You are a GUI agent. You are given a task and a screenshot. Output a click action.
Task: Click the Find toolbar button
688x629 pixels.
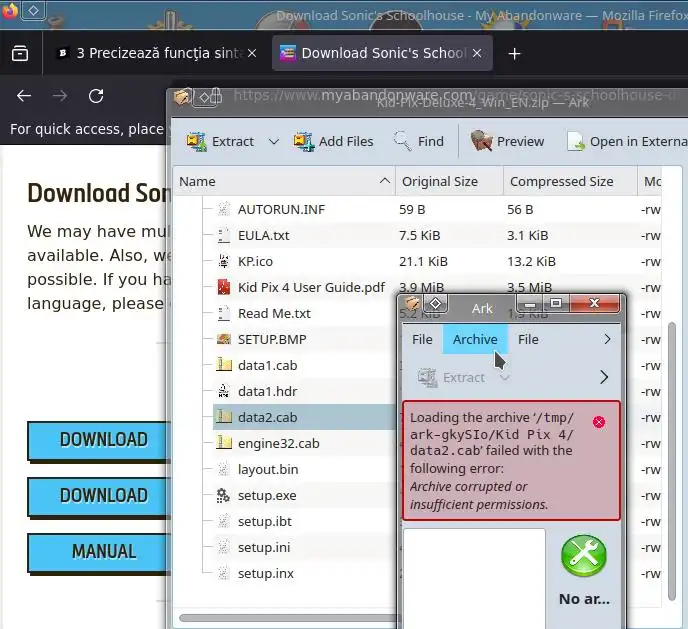(x=418, y=141)
